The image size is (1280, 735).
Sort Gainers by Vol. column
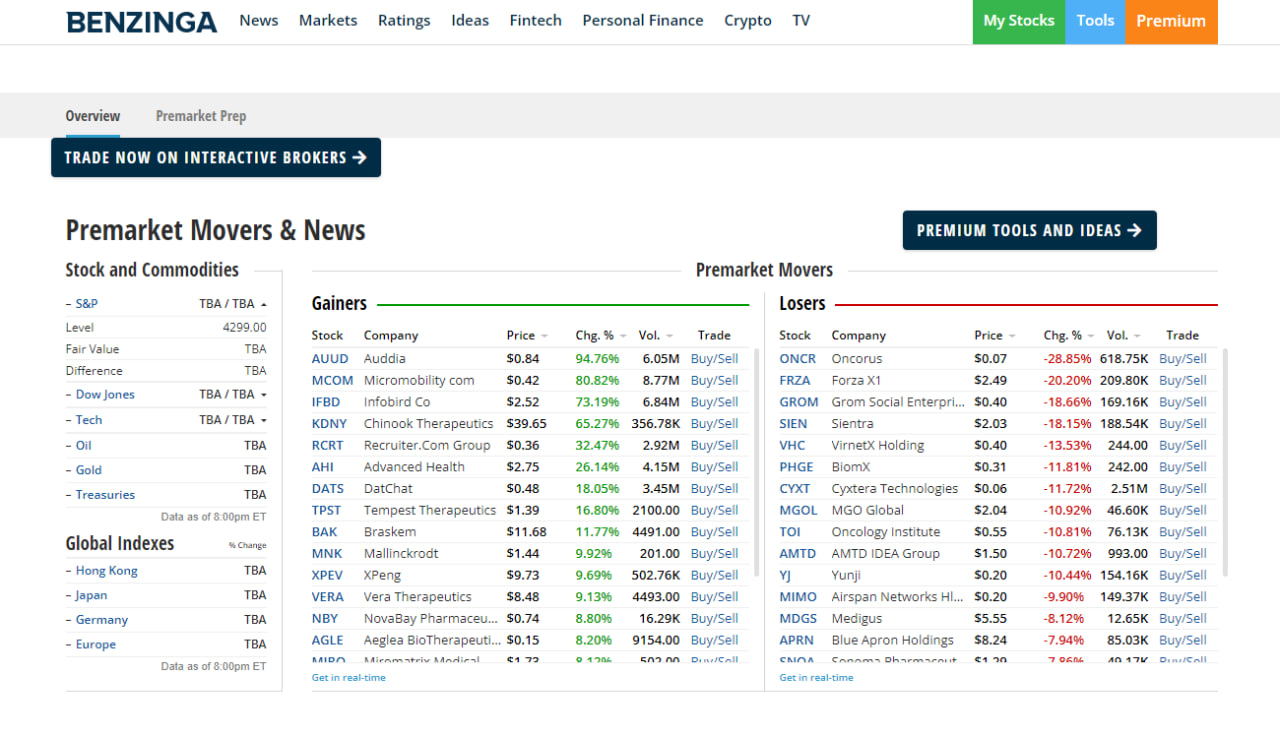656,336
